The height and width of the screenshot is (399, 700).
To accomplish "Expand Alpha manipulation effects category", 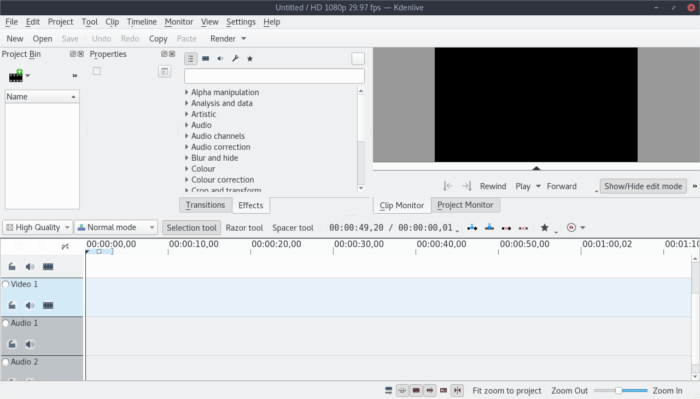I will click(187, 92).
